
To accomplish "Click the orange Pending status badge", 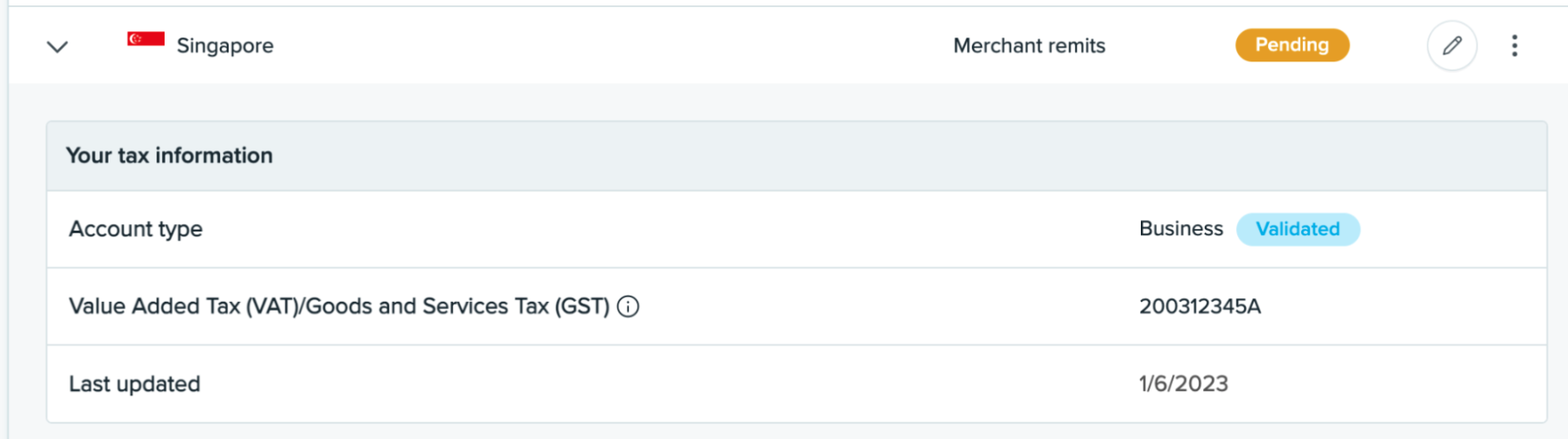I will pos(1292,45).
